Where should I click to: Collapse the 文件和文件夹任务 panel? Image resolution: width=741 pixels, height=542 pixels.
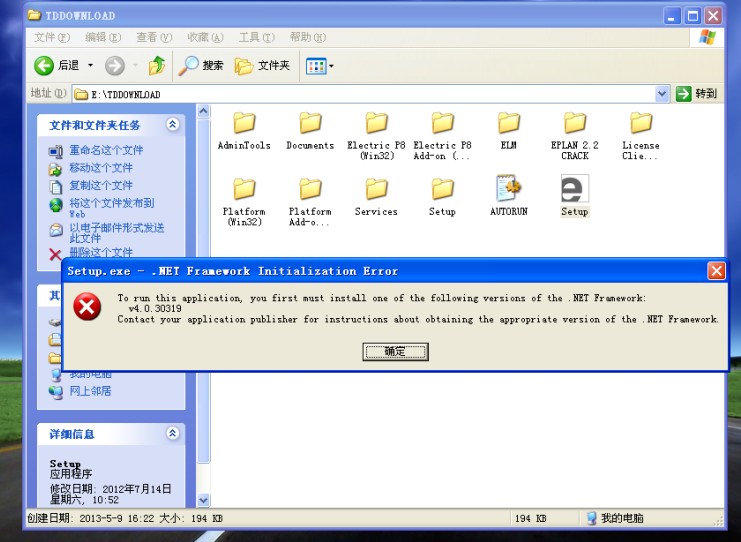pos(172,125)
